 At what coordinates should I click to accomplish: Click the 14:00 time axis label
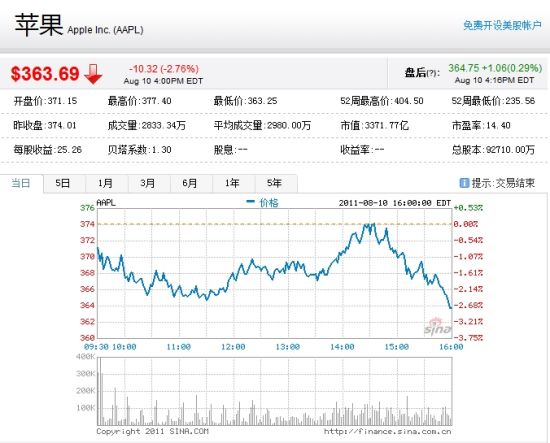342,347
